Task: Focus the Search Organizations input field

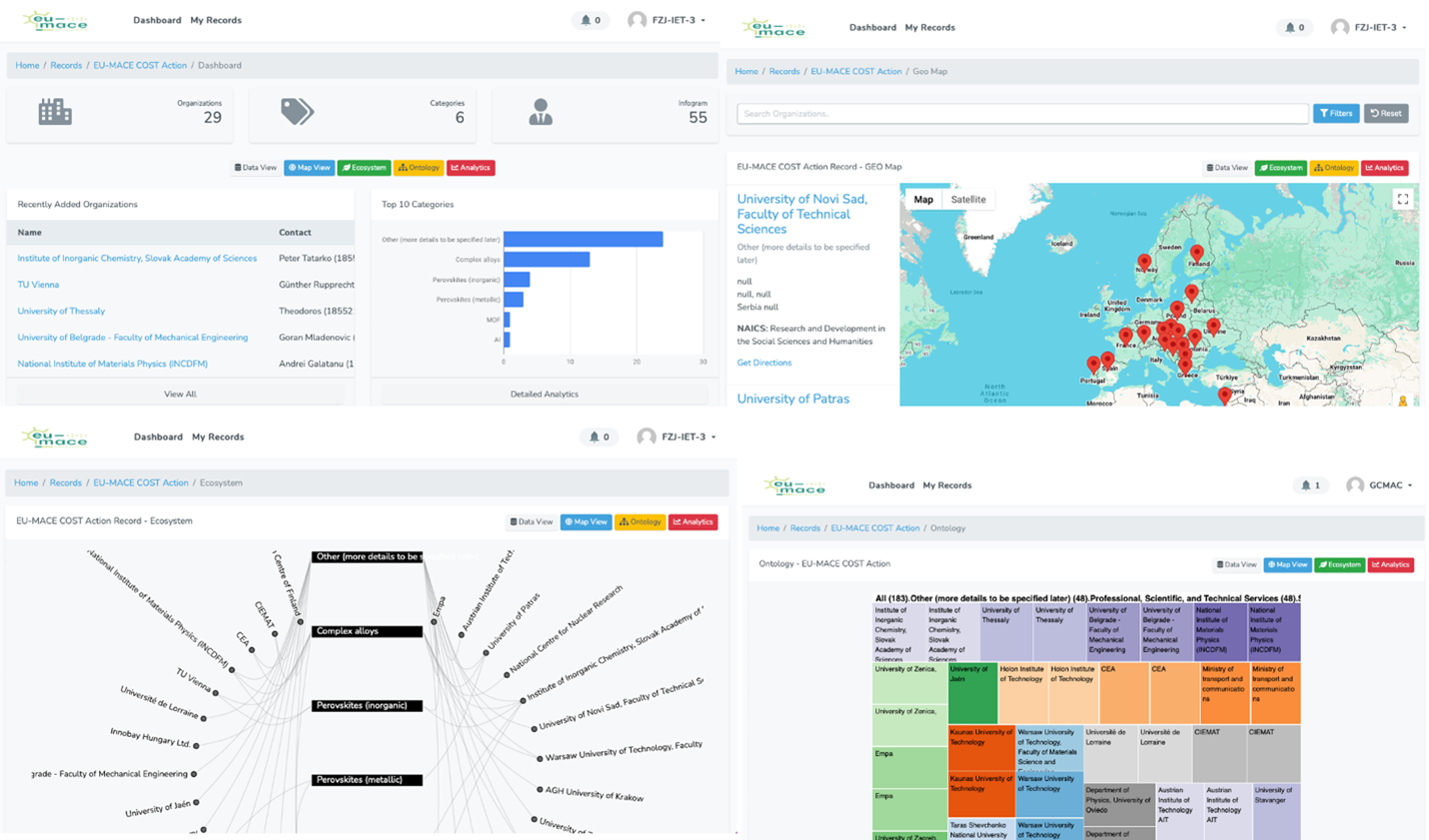Action: 1022,113
